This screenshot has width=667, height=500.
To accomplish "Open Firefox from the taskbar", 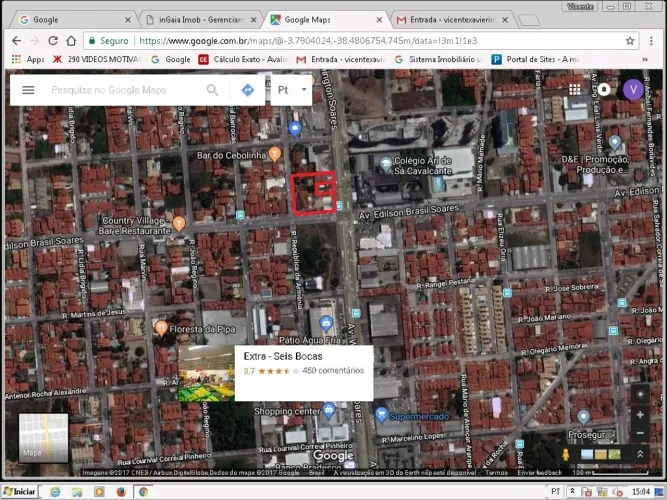I will pyautogui.click(x=121, y=492).
